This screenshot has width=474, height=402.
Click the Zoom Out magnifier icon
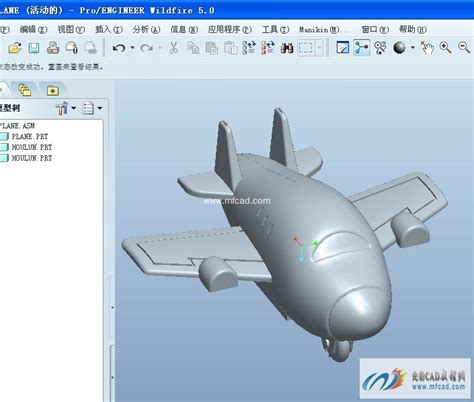(464, 48)
